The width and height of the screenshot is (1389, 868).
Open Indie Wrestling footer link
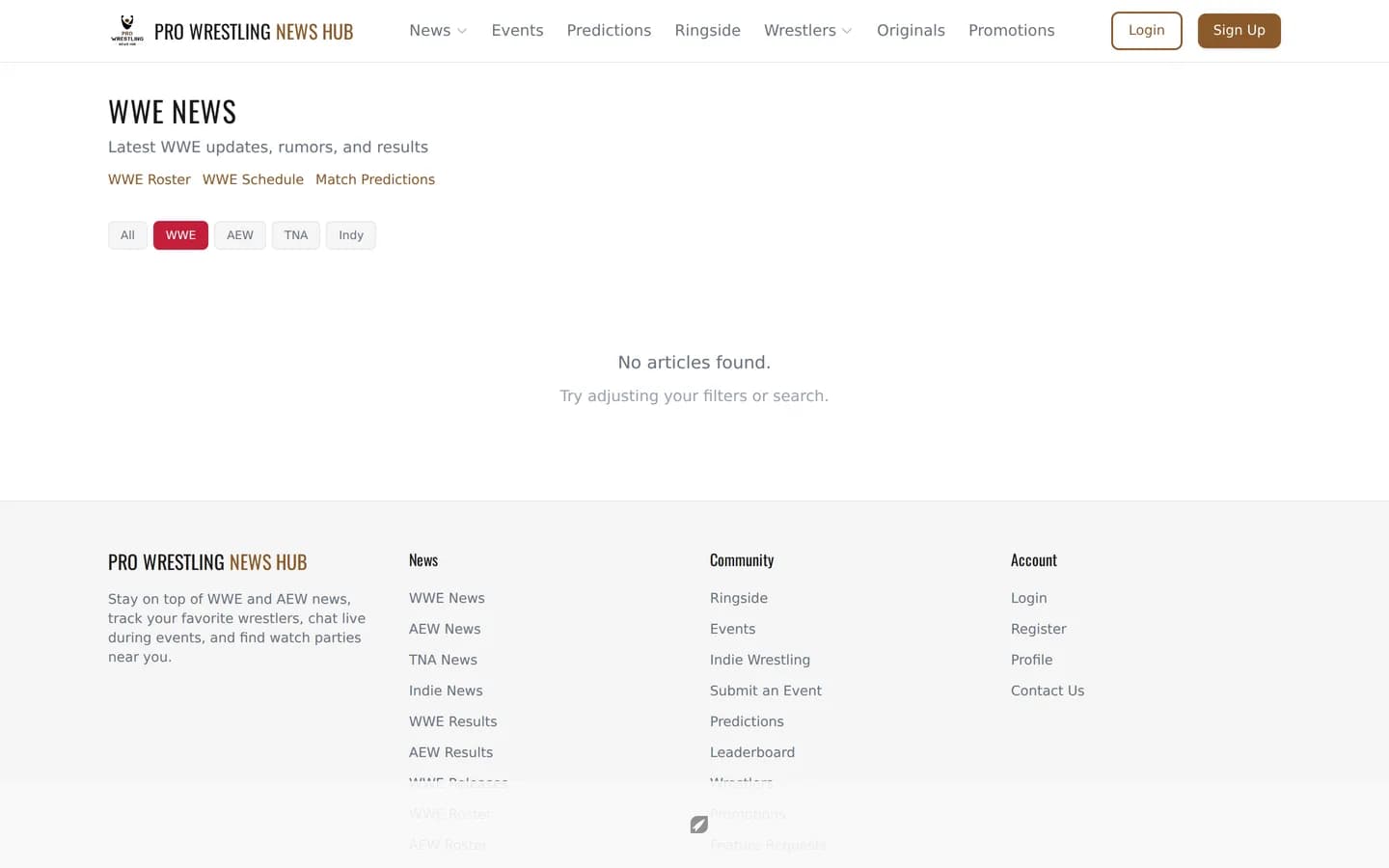coord(760,660)
